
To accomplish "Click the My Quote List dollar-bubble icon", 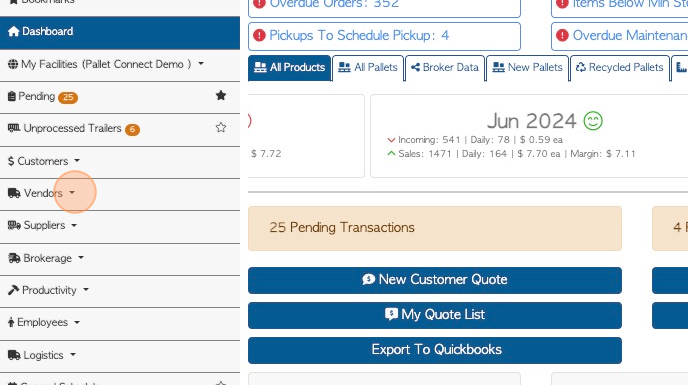I will [391, 314].
